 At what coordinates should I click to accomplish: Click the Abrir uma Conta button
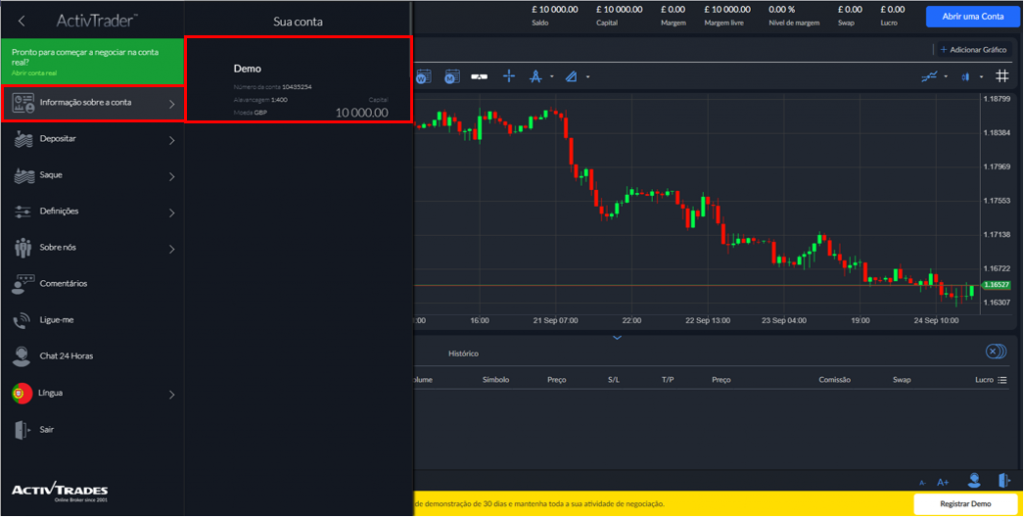click(x=972, y=16)
